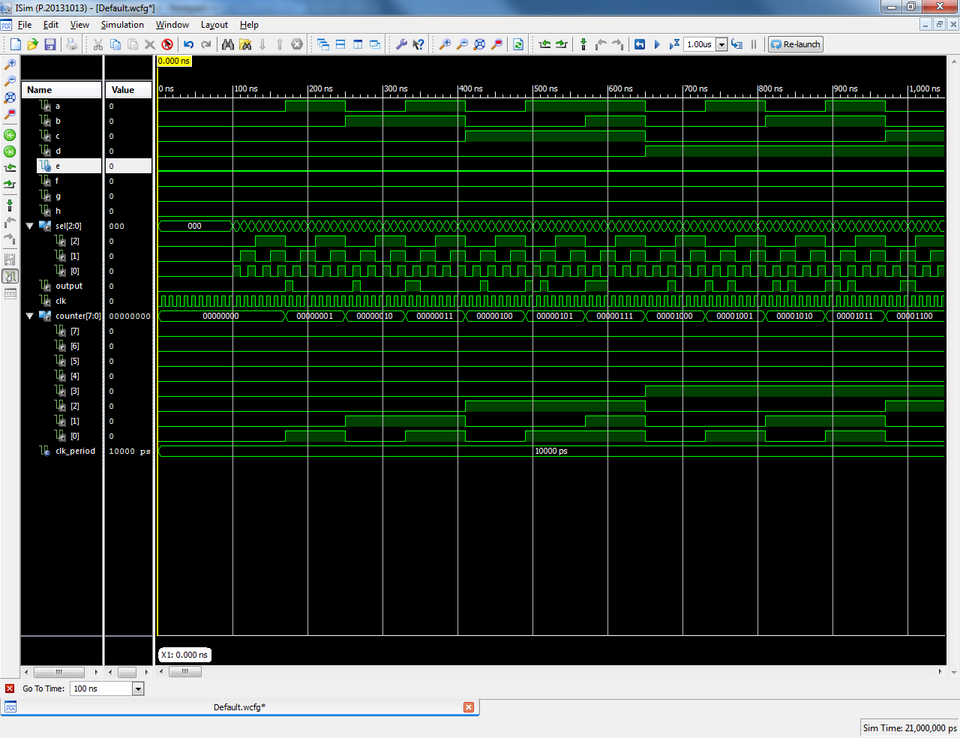Screen dimensions: 960x738
Task: Close the Go To Time bar
Action: (10, 689)
